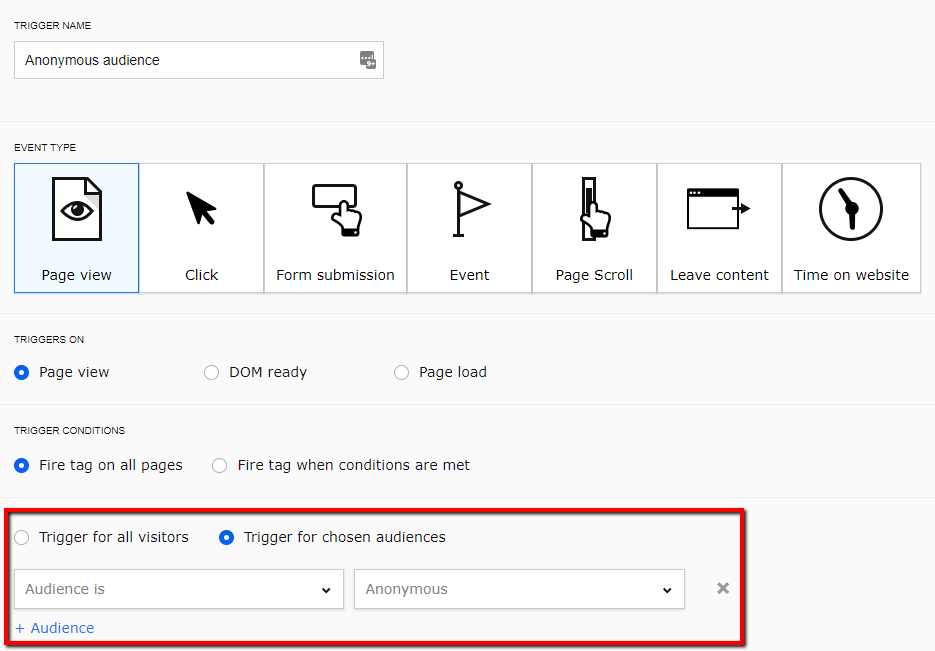Select the Page view radio under Triggers On
The image size is (935, 651).
click(22, 372)
